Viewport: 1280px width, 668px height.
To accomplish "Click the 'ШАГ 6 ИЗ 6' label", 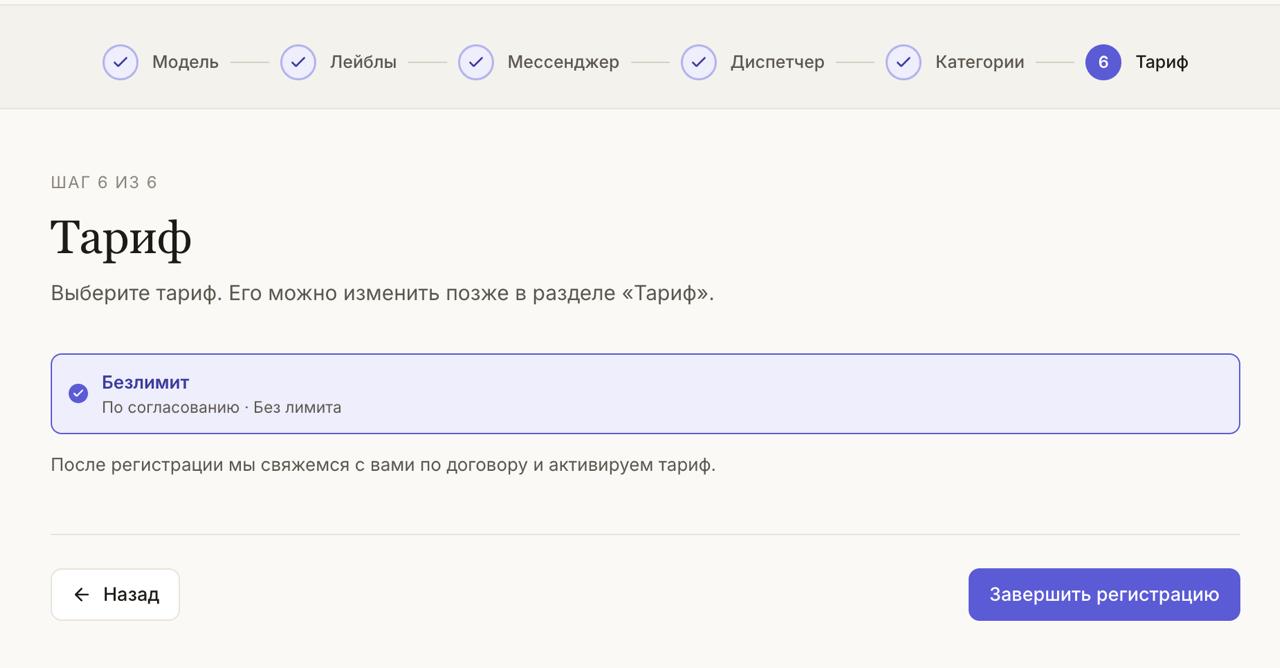I will (x=104, y=182).
